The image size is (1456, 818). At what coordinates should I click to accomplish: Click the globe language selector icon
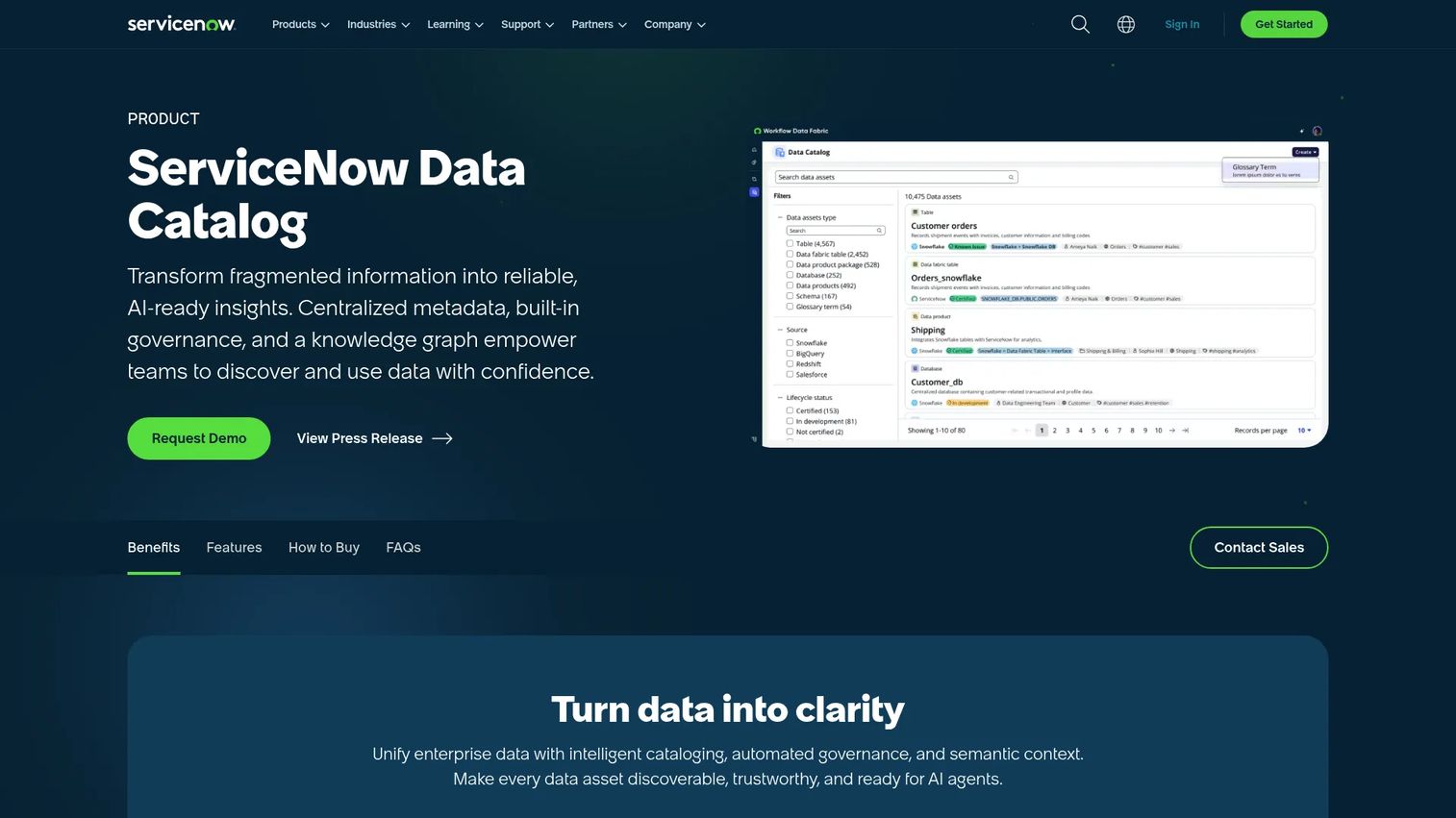coord(1126,24)
